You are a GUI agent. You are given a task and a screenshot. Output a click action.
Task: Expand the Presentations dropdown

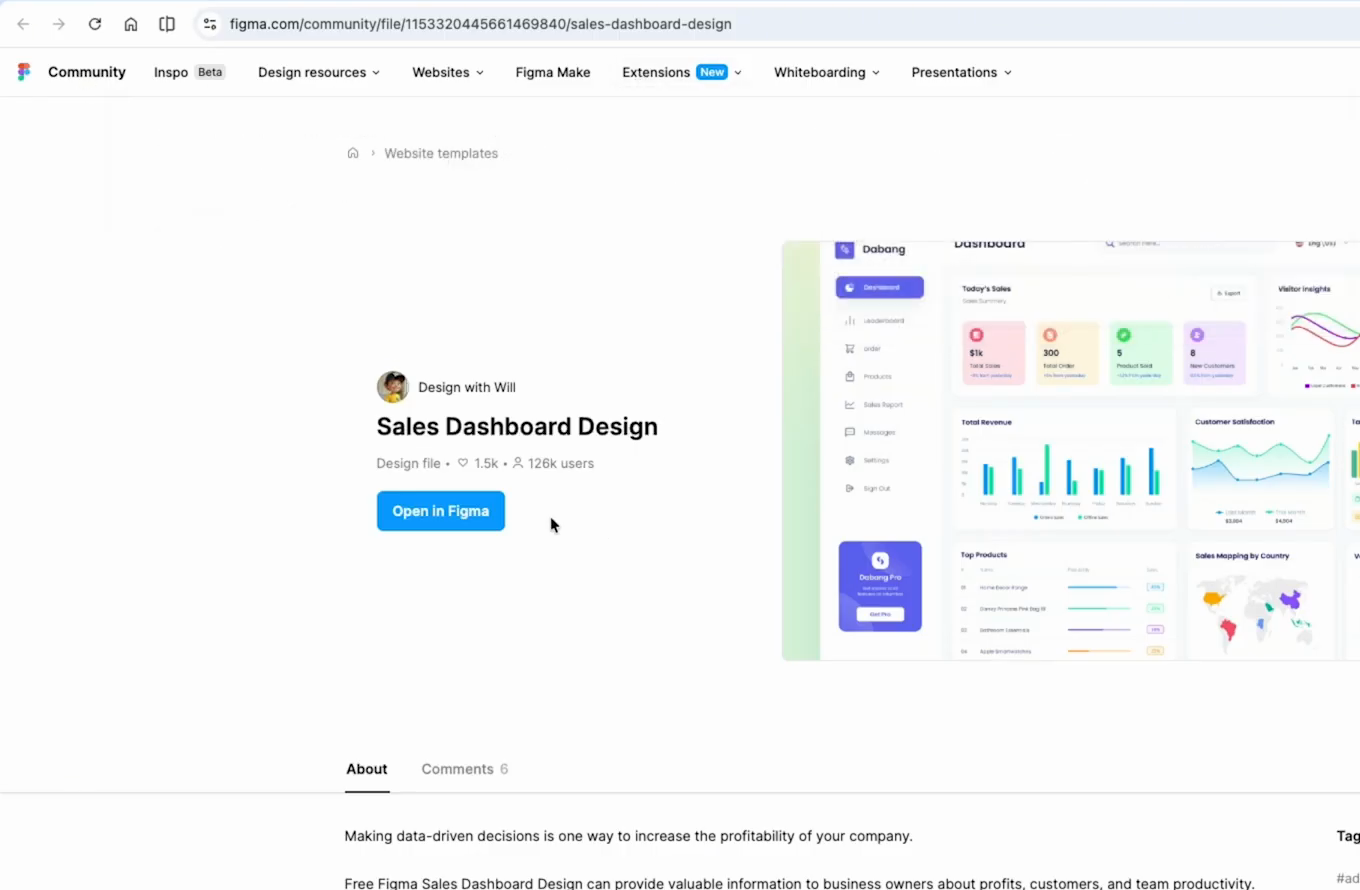tap(961, 72)
